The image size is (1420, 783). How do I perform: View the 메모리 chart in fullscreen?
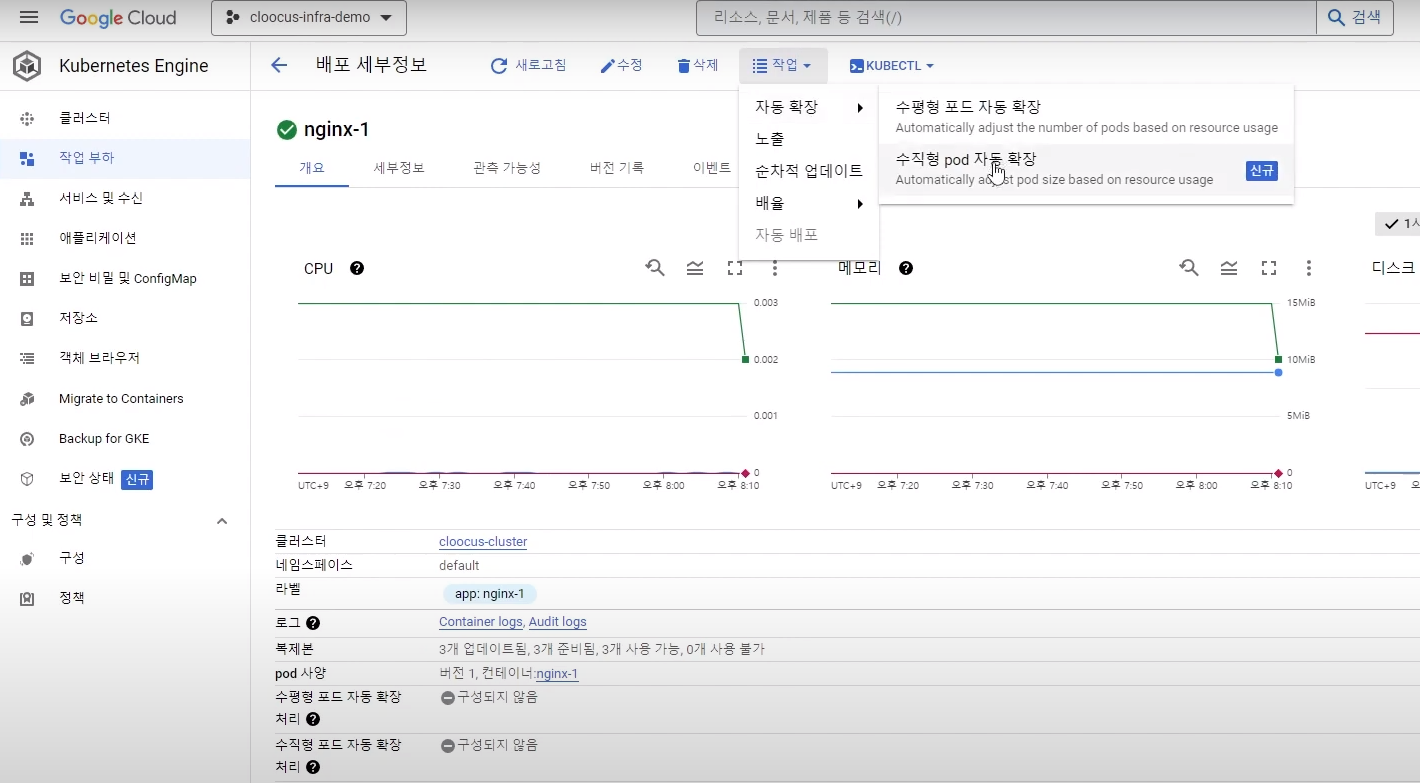pyautogui.click(x=1269, y=268)
